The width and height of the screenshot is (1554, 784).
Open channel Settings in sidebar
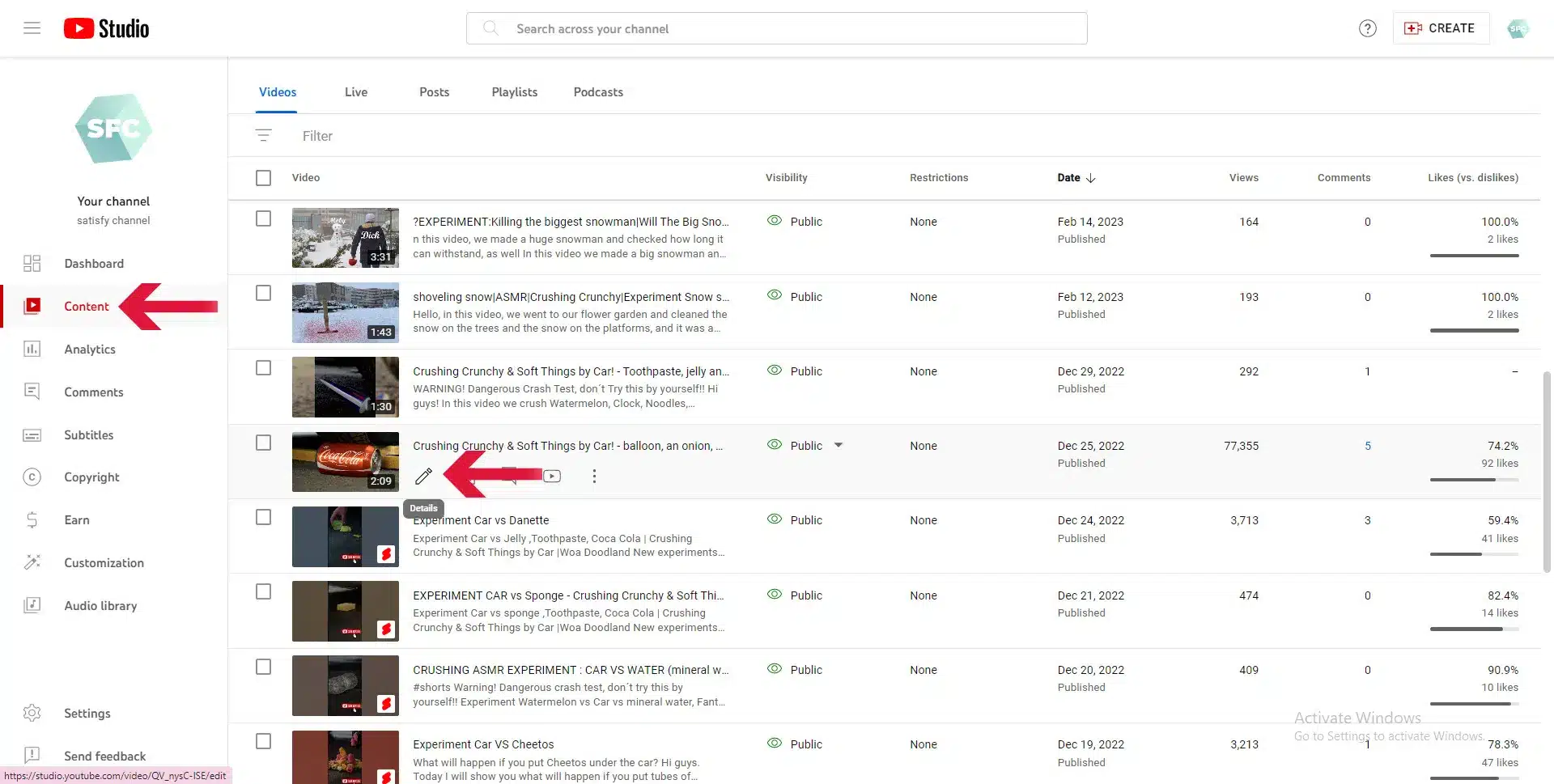(87, 714)
